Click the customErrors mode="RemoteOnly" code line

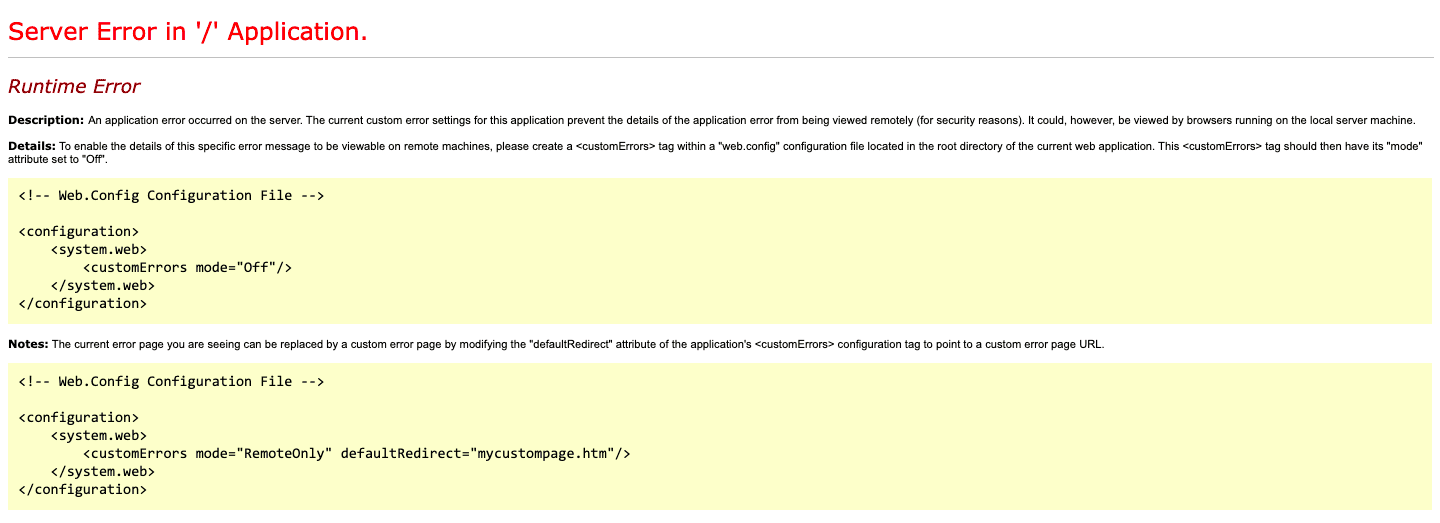357,453
